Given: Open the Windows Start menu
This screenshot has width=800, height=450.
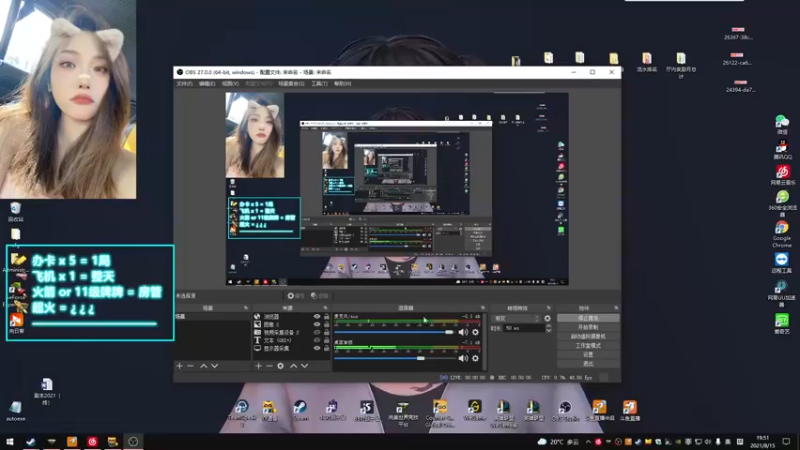Looking at the screenshot, I should (x=10, y=442).
